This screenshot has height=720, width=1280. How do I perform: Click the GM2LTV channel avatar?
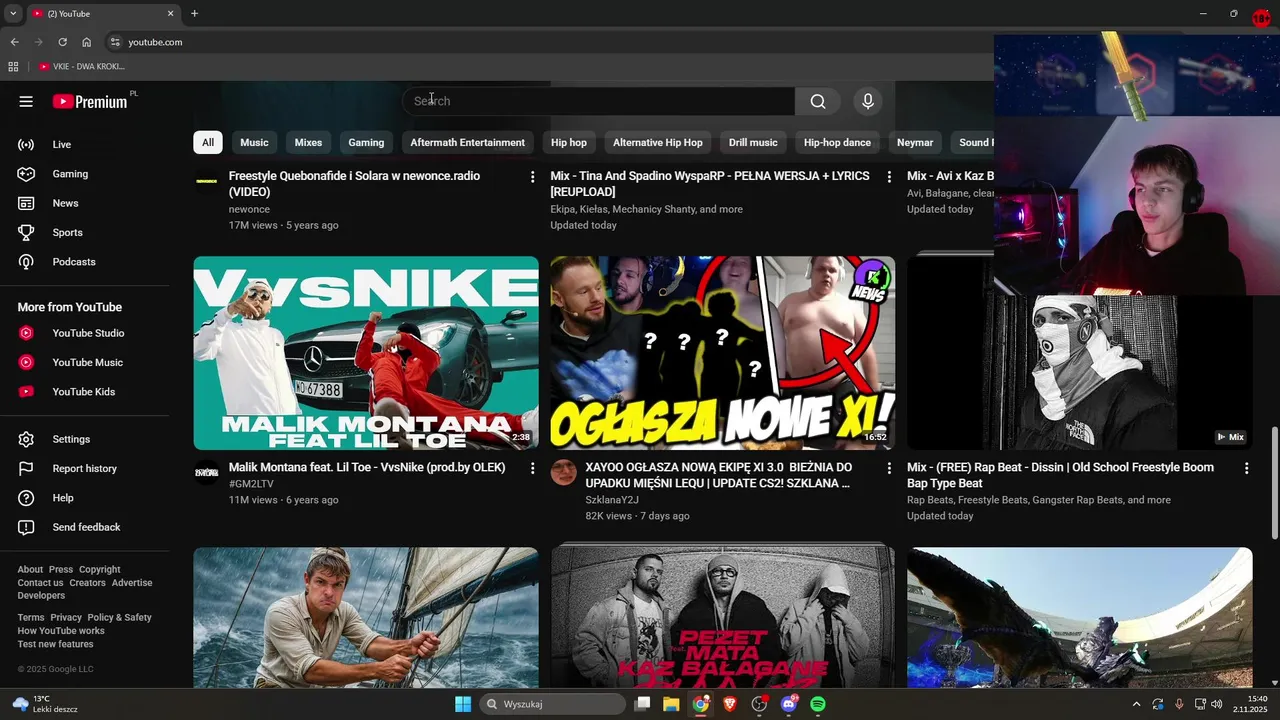click(x=206, y=472)
